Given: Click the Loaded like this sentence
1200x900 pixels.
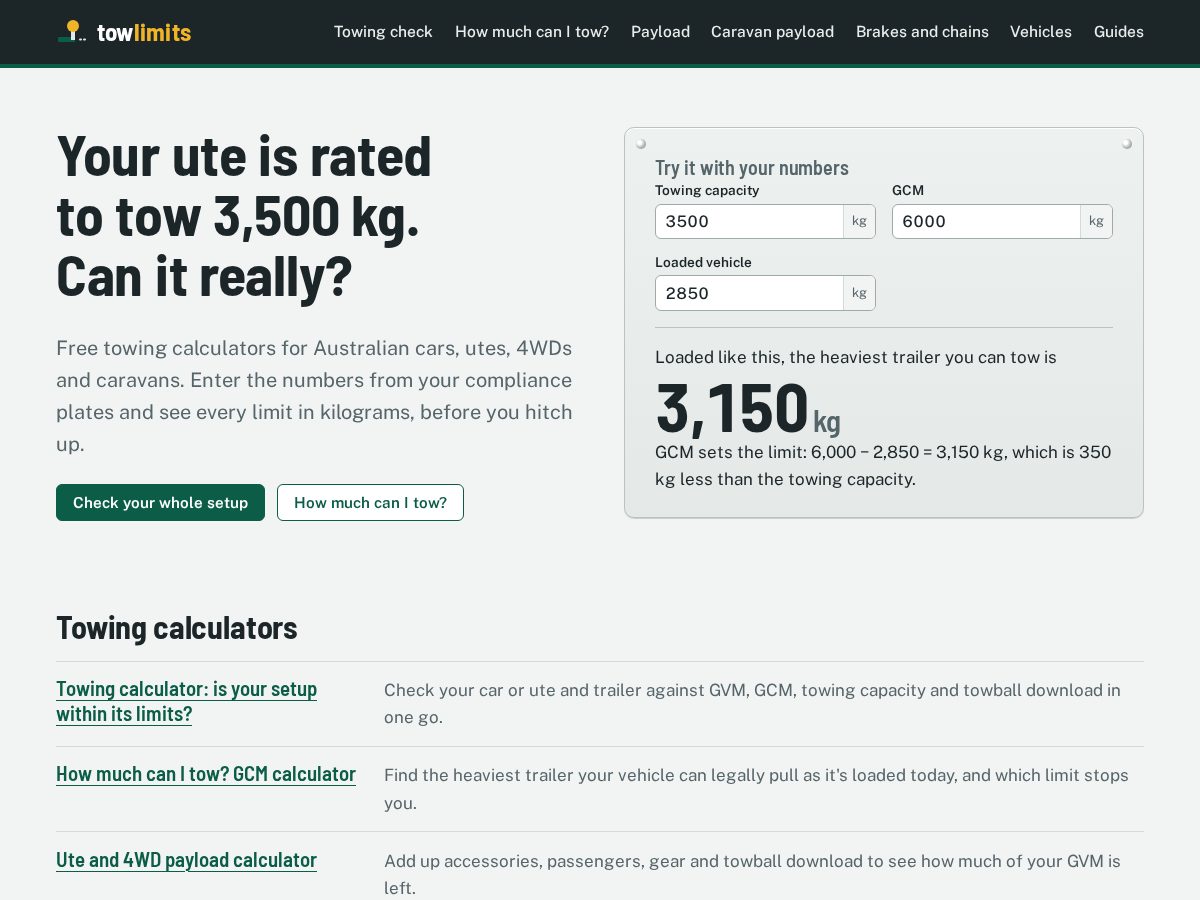Looking at the screenshot, I should pyautogui.click(x=856, y=357).
